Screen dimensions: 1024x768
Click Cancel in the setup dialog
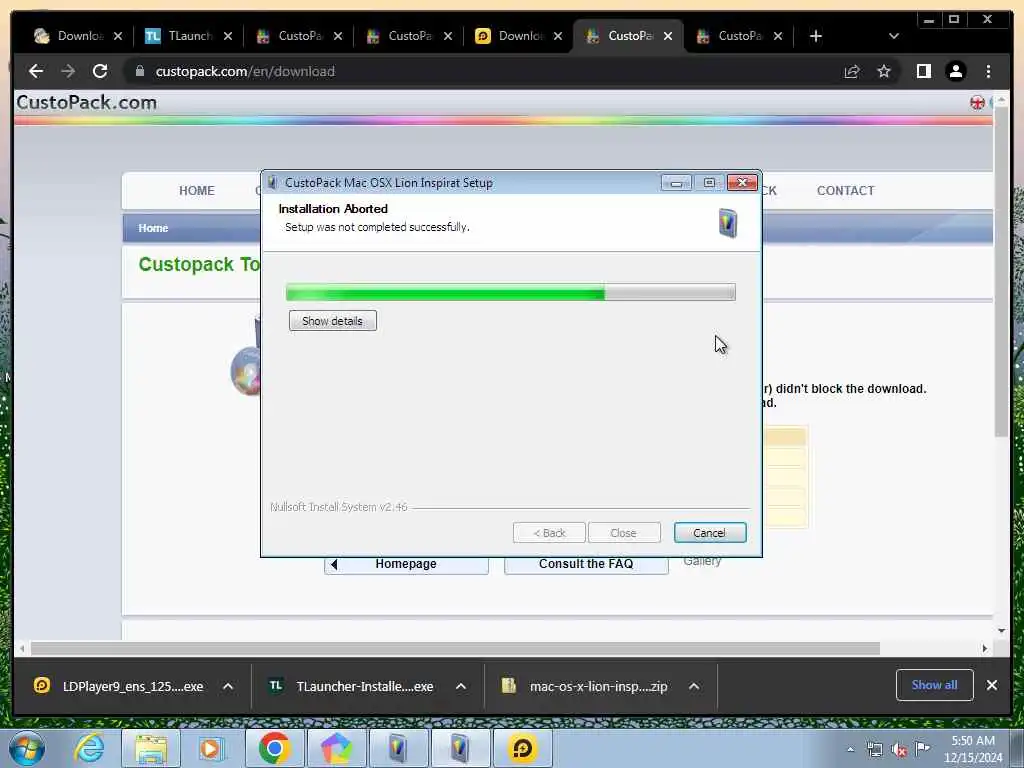point(709,533)
